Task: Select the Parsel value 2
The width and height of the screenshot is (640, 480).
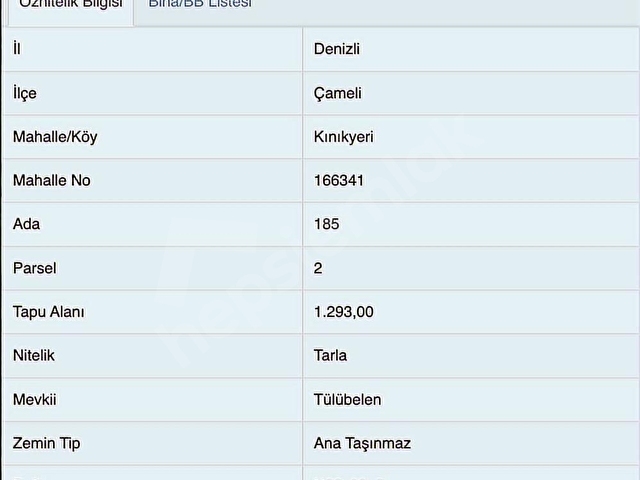Action: [x=318, y=268]
